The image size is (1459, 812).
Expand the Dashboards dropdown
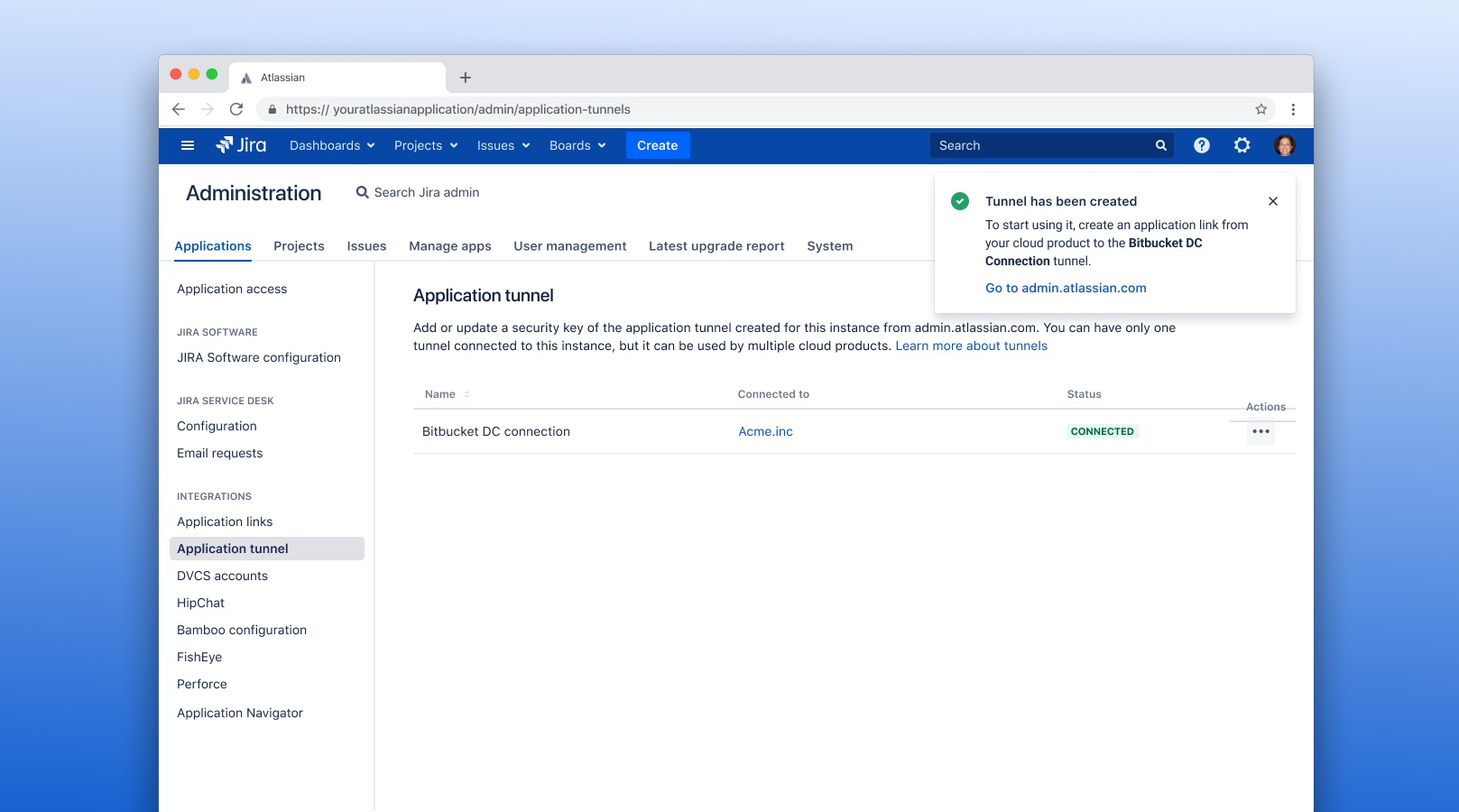[x=332, y=145]
